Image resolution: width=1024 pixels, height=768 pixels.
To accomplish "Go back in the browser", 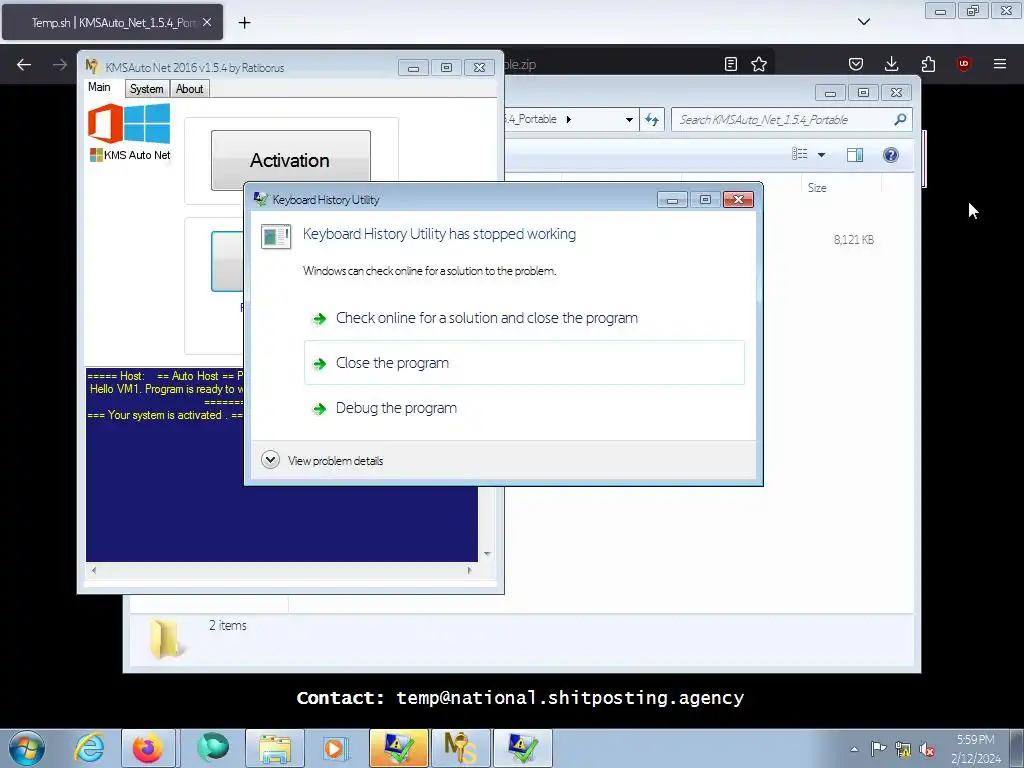I will (x=24, y=64).
